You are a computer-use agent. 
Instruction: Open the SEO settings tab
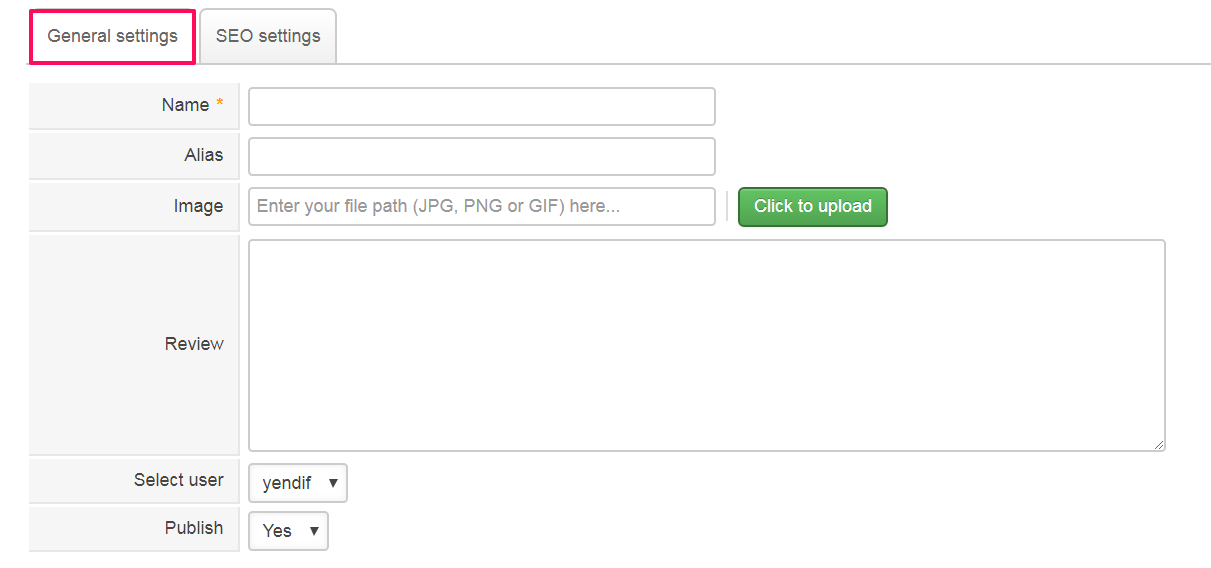click(268, 37)
